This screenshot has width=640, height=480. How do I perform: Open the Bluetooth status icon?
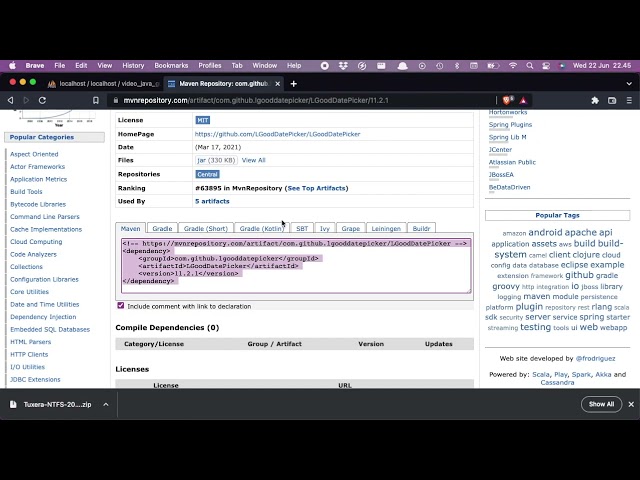coord(457,65)
